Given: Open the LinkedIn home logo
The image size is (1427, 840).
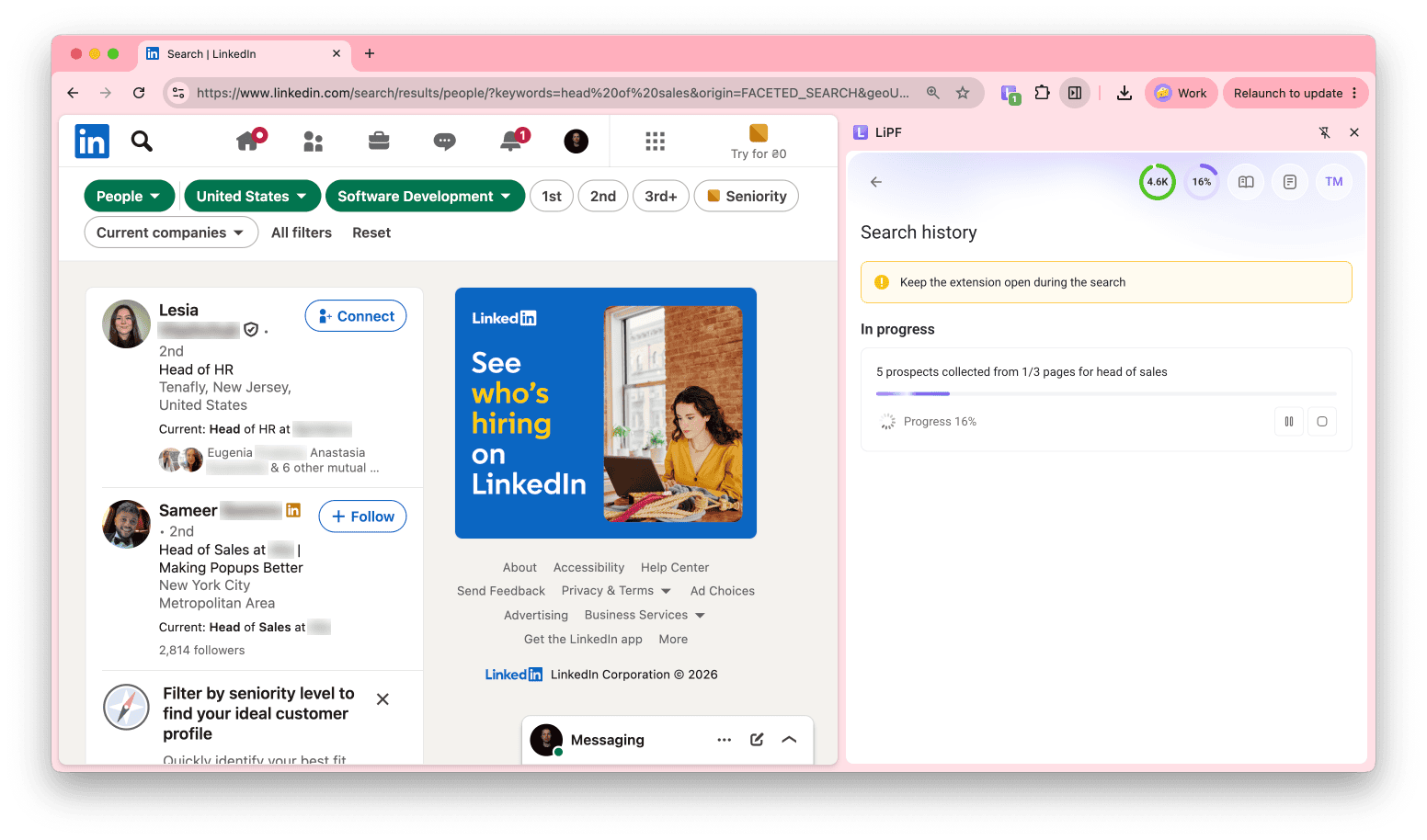Looking at the screenshot, I should pos(92,141).
